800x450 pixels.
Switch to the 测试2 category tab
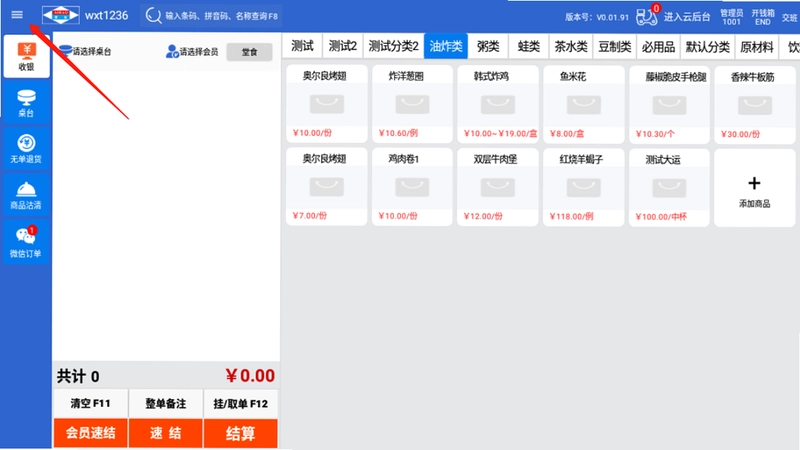tap(342, 46)
